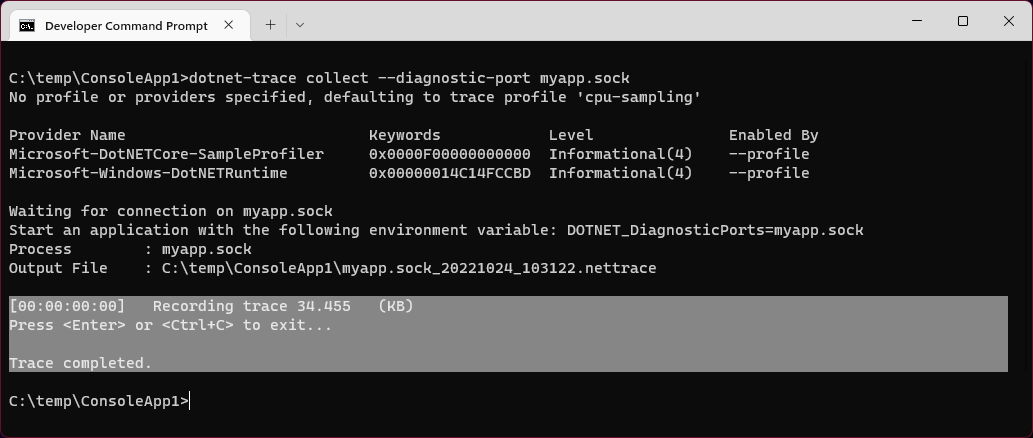Close the terminal window

(1009, 21)
